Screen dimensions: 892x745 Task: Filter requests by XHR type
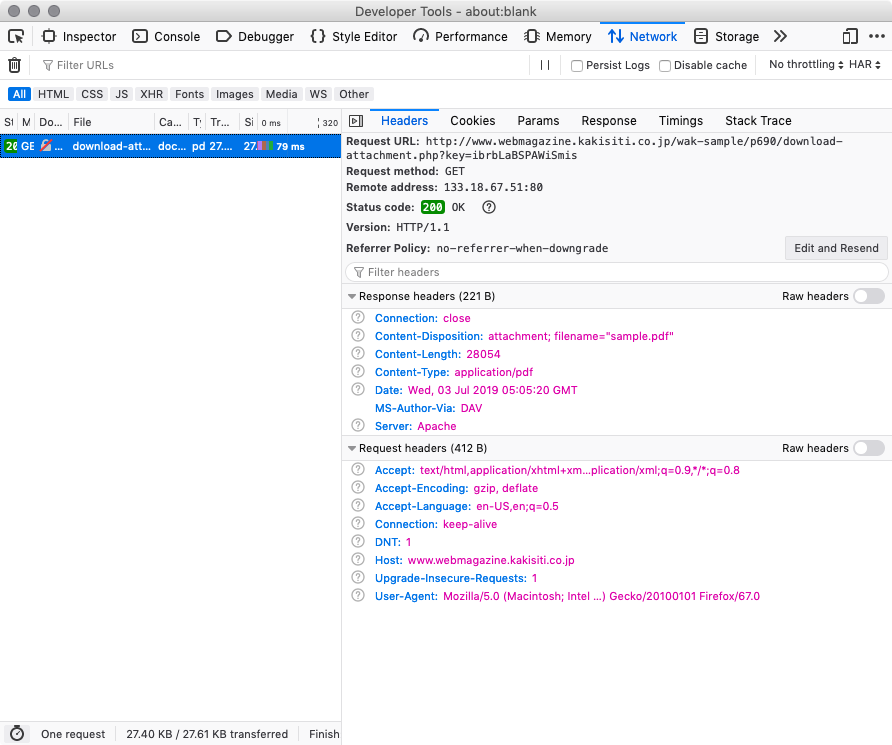click(151, 94)
